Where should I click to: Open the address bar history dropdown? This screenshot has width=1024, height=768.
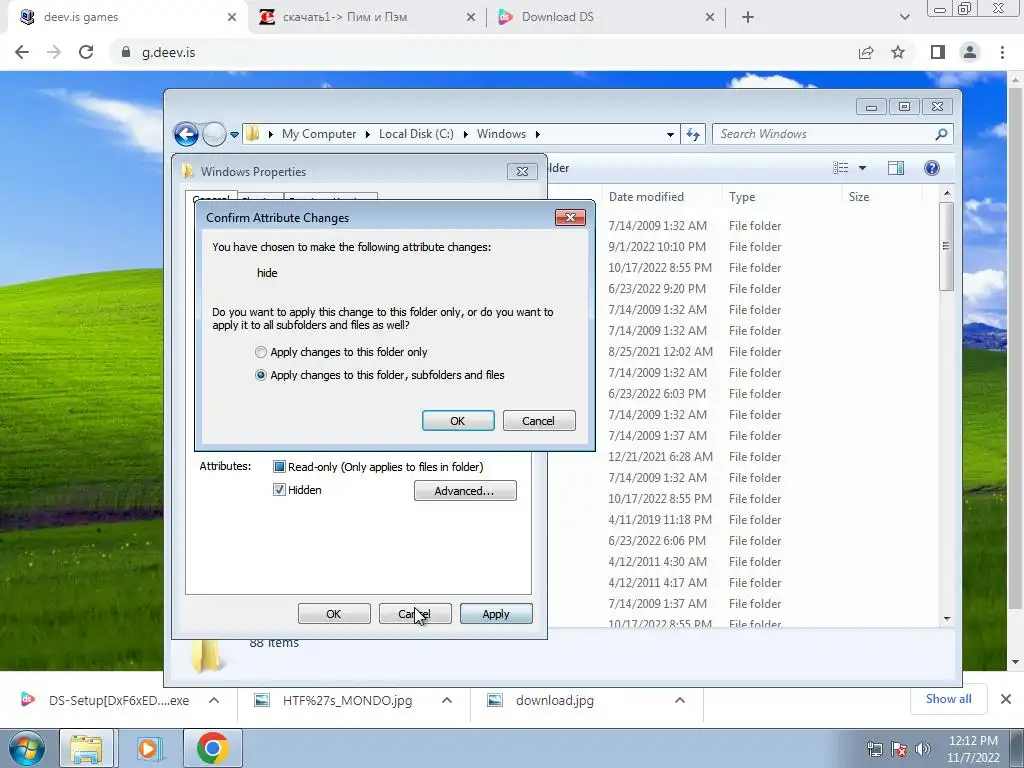click(x=670, y=135)
